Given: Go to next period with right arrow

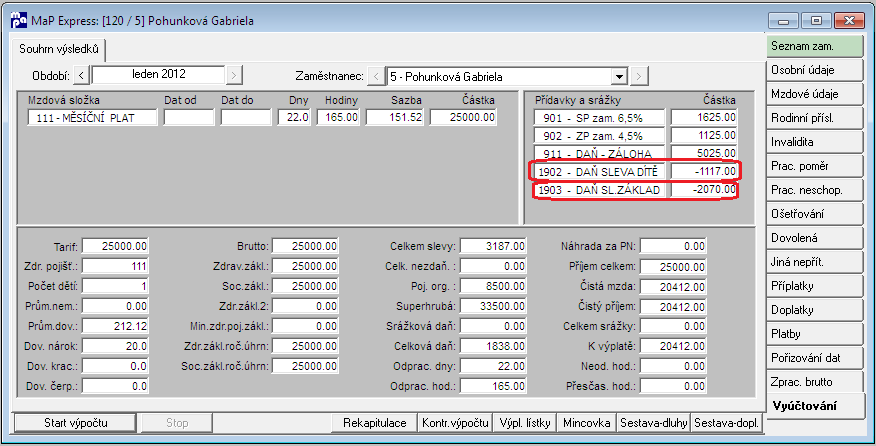Looking at the screenshot, I should tap(235, 75).
